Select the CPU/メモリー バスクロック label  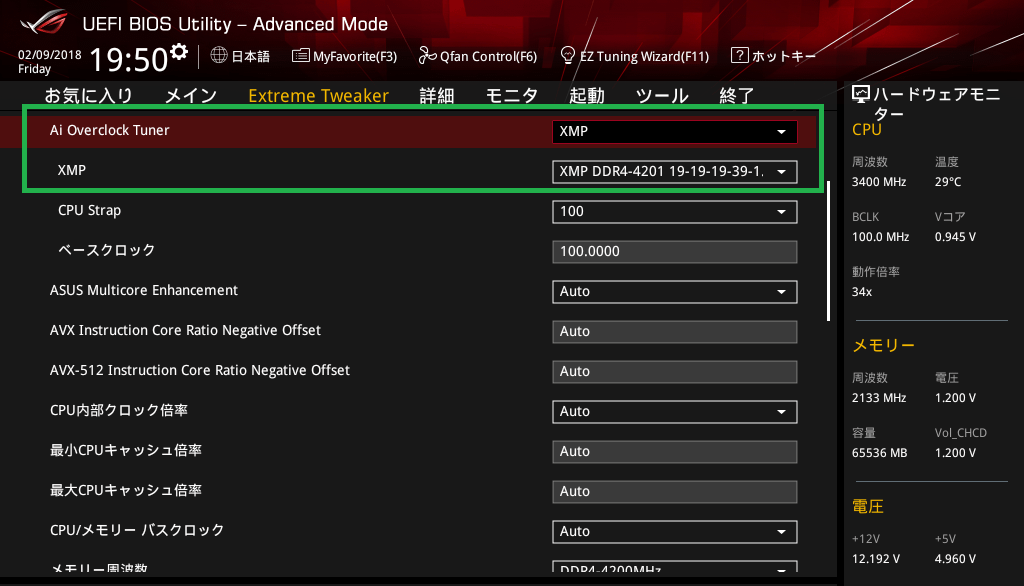pos(137,530)
